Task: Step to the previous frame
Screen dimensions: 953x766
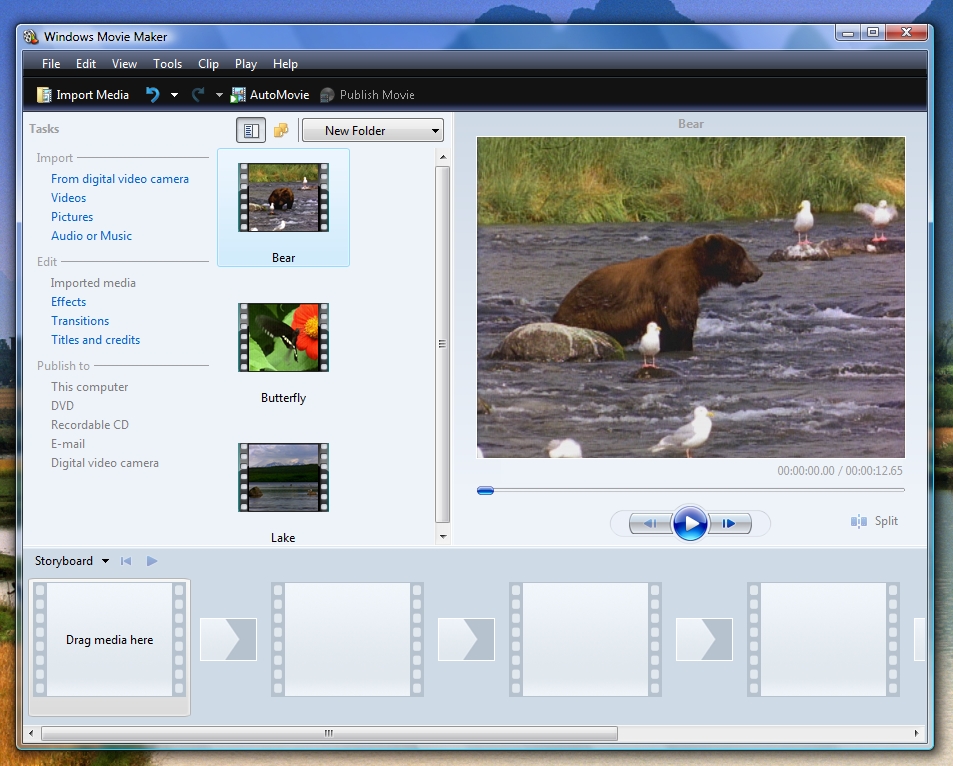Action: click(x=651, y=523)
